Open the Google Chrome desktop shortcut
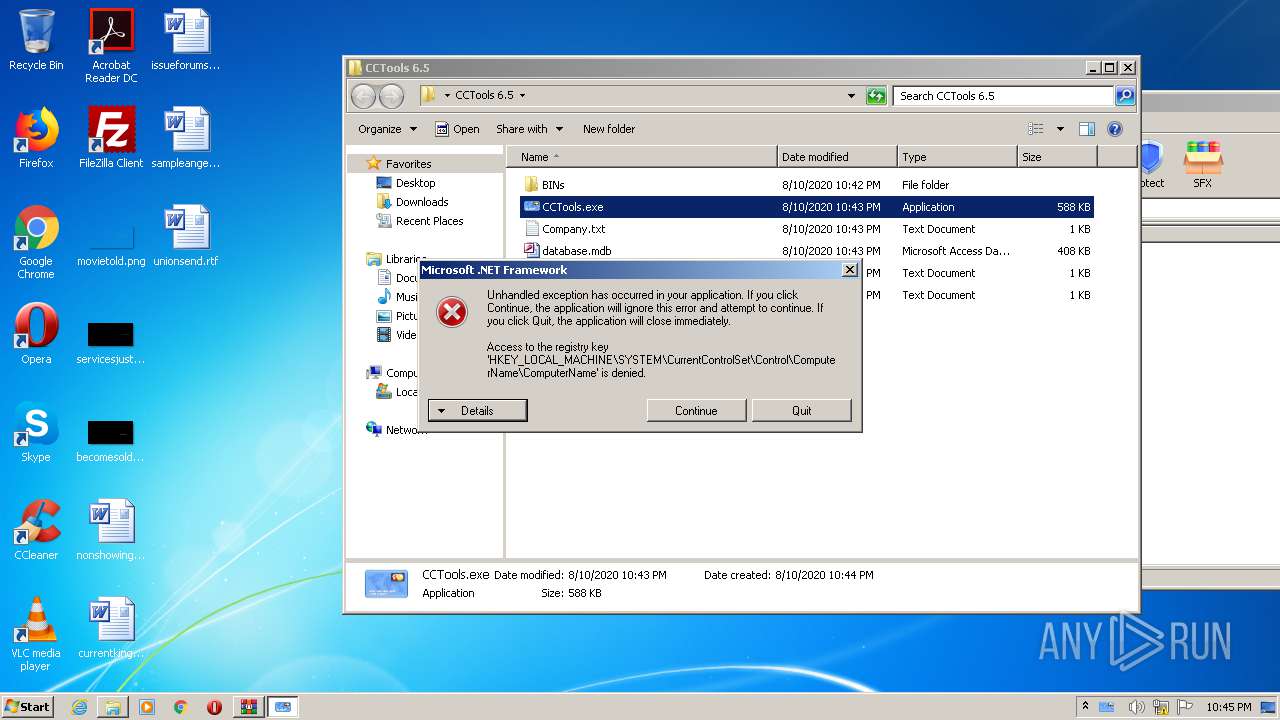Viewport: 1280px width, 720px height. tap(36, 242)
